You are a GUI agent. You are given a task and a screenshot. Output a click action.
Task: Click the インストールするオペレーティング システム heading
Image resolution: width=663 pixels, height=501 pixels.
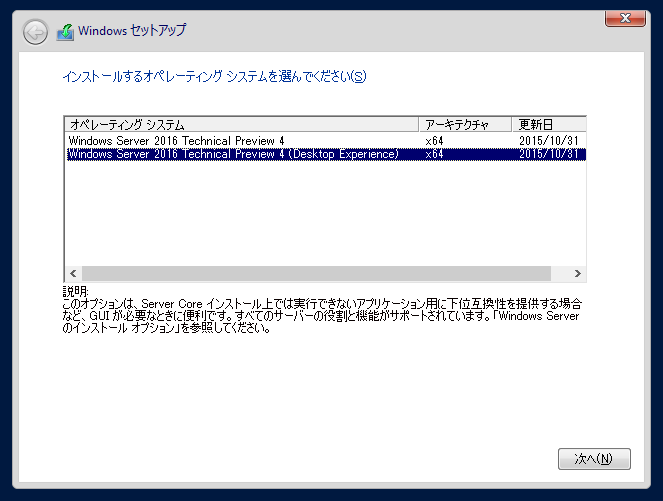coord(214,77)
